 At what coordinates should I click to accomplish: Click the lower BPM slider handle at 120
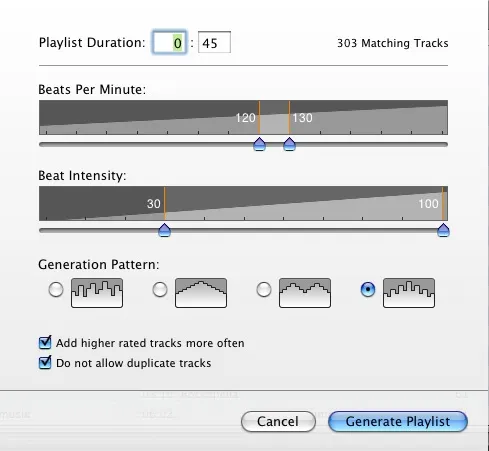pos(259,144)
